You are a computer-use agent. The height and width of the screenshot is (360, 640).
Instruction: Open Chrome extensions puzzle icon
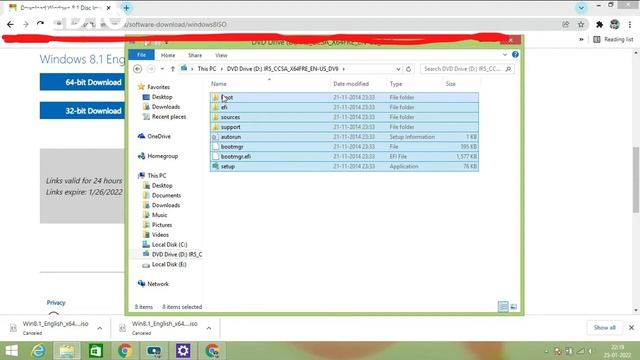(599, 24)
